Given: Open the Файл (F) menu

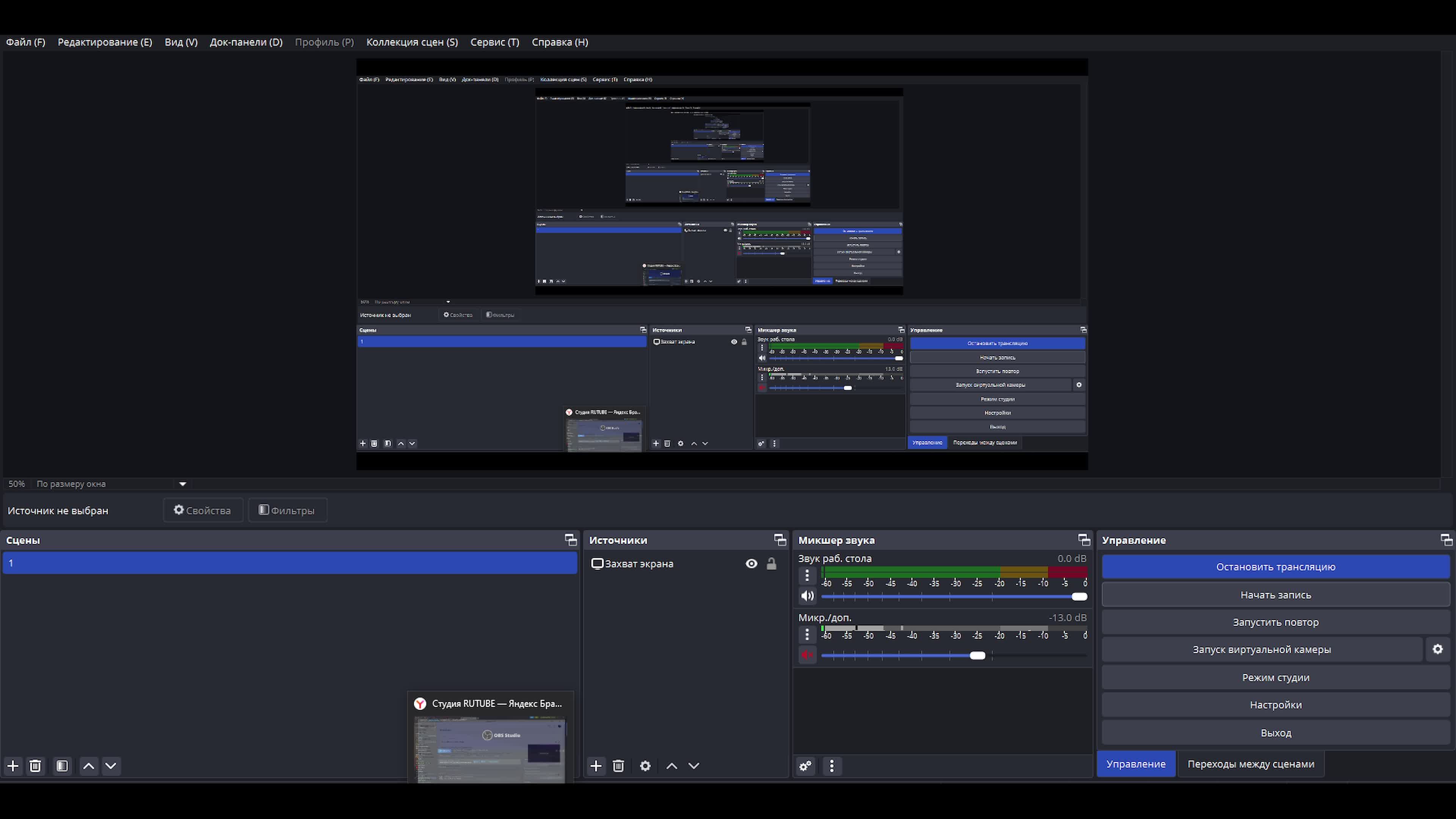Looking at the screenshot, I should pos(25,42).
